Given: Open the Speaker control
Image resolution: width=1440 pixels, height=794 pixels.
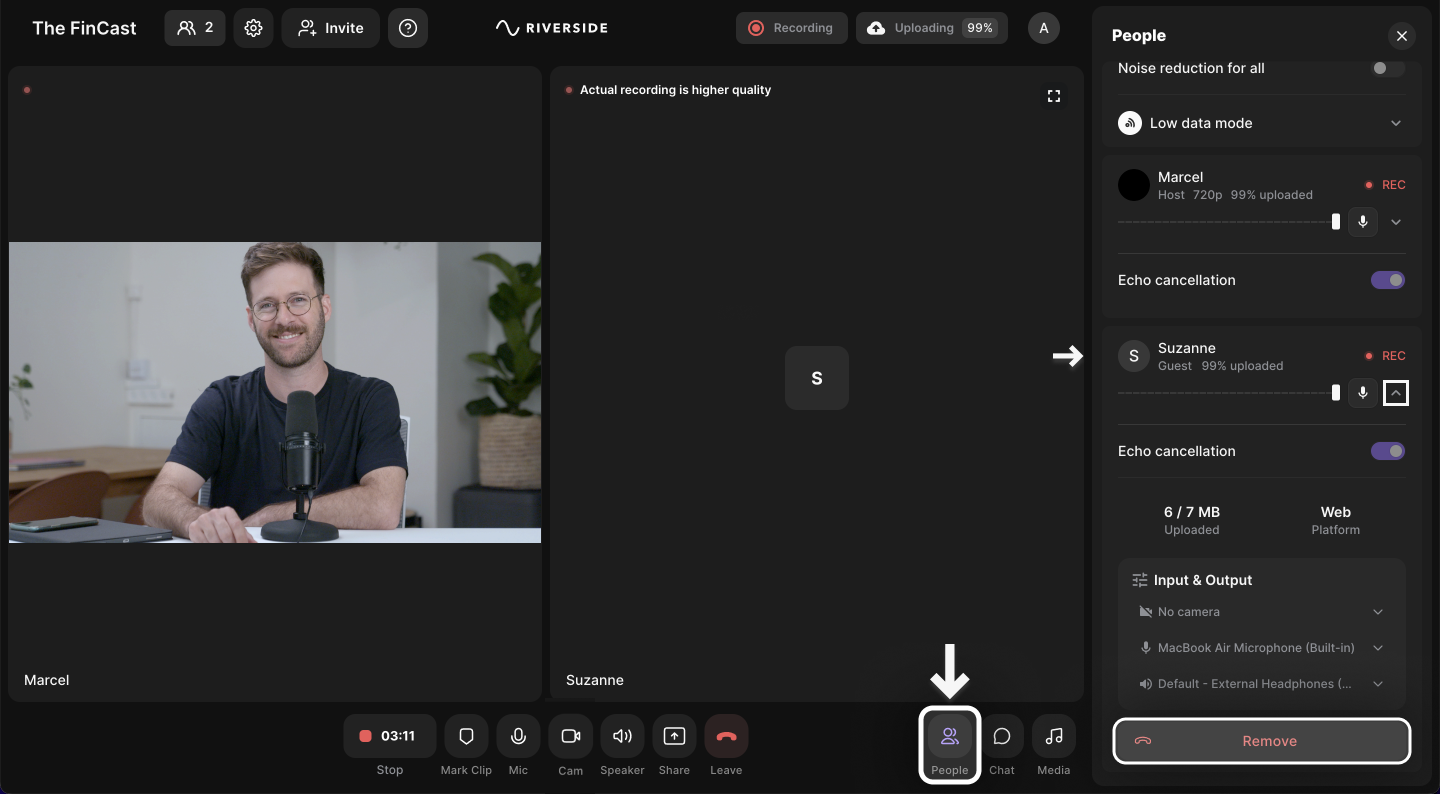Looking at the screenshot, I should (622, 736).
